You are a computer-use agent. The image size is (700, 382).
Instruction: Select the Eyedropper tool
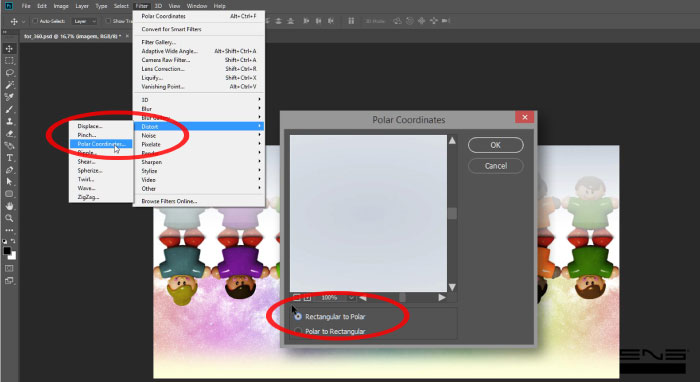(x=9, y=97)
